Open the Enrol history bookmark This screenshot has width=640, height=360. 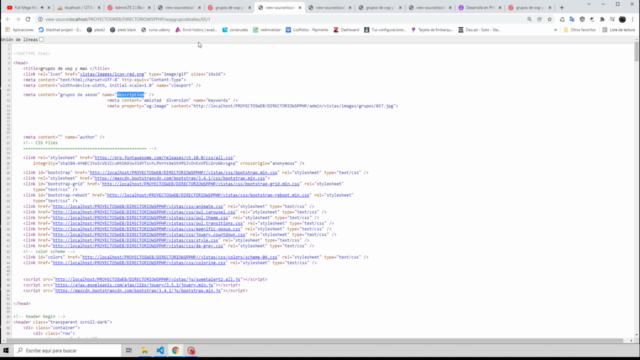196,30
